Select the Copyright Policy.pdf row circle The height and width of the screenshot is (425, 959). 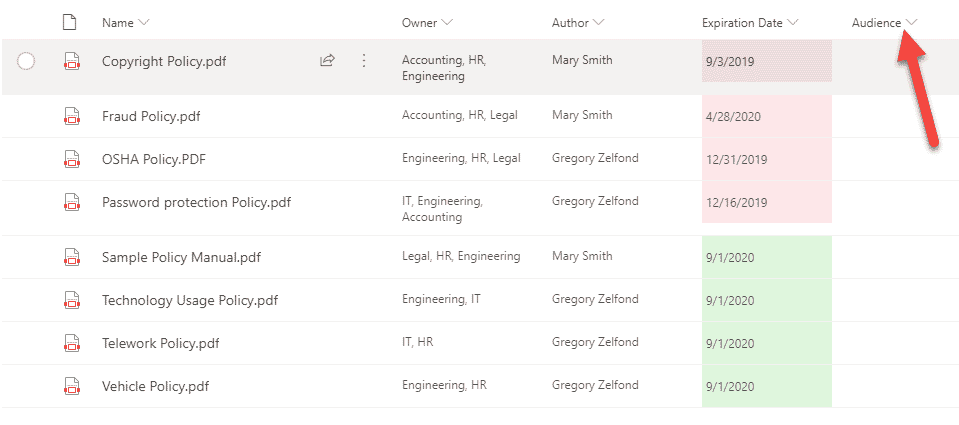(x=27, y=62)
